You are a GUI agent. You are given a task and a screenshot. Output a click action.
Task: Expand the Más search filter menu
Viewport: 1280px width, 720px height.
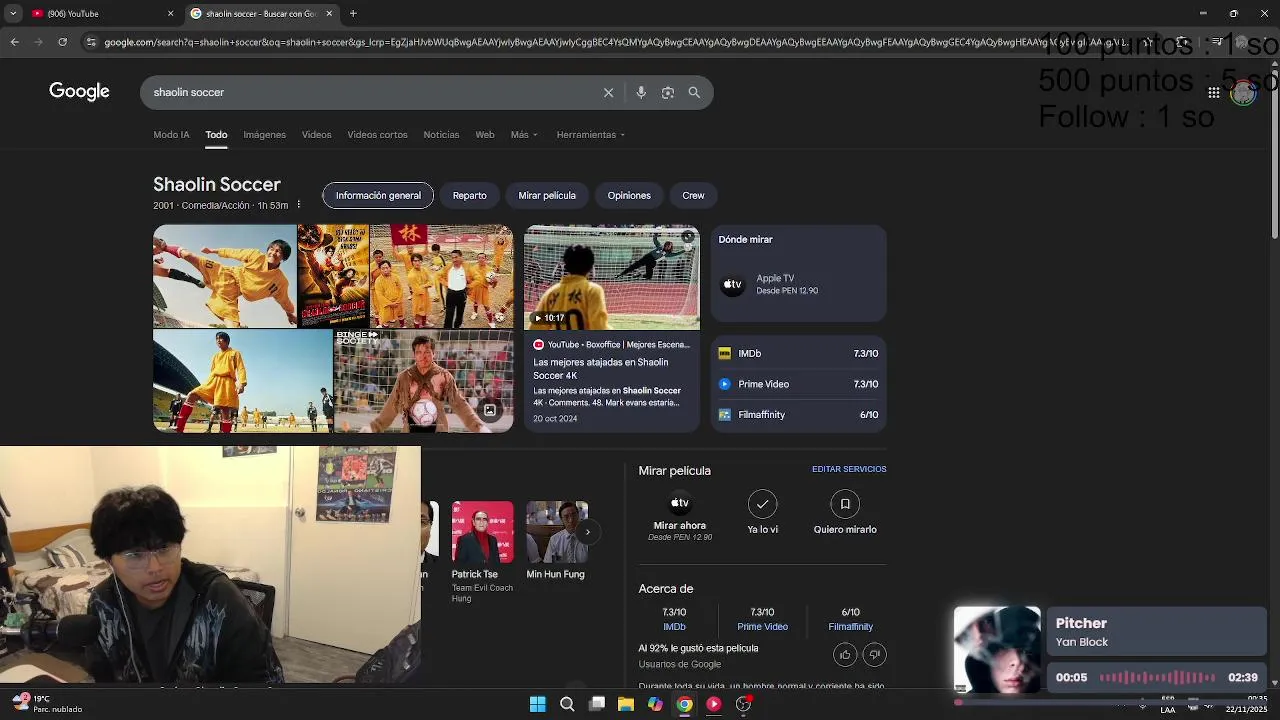pyautogui.click(x=524, y=135)
